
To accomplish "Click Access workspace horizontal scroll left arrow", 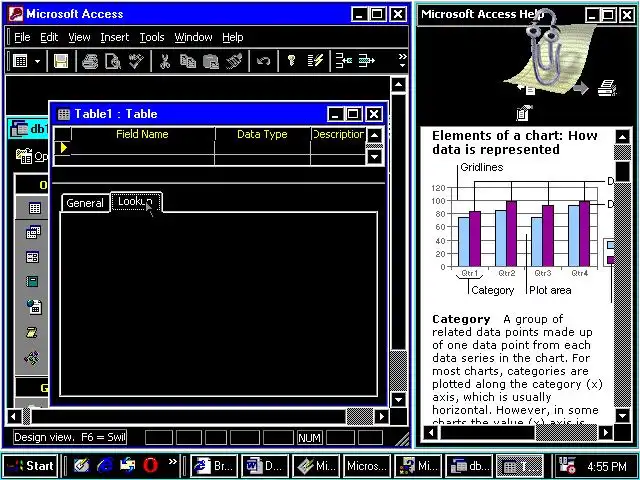I will click(14, 416).
